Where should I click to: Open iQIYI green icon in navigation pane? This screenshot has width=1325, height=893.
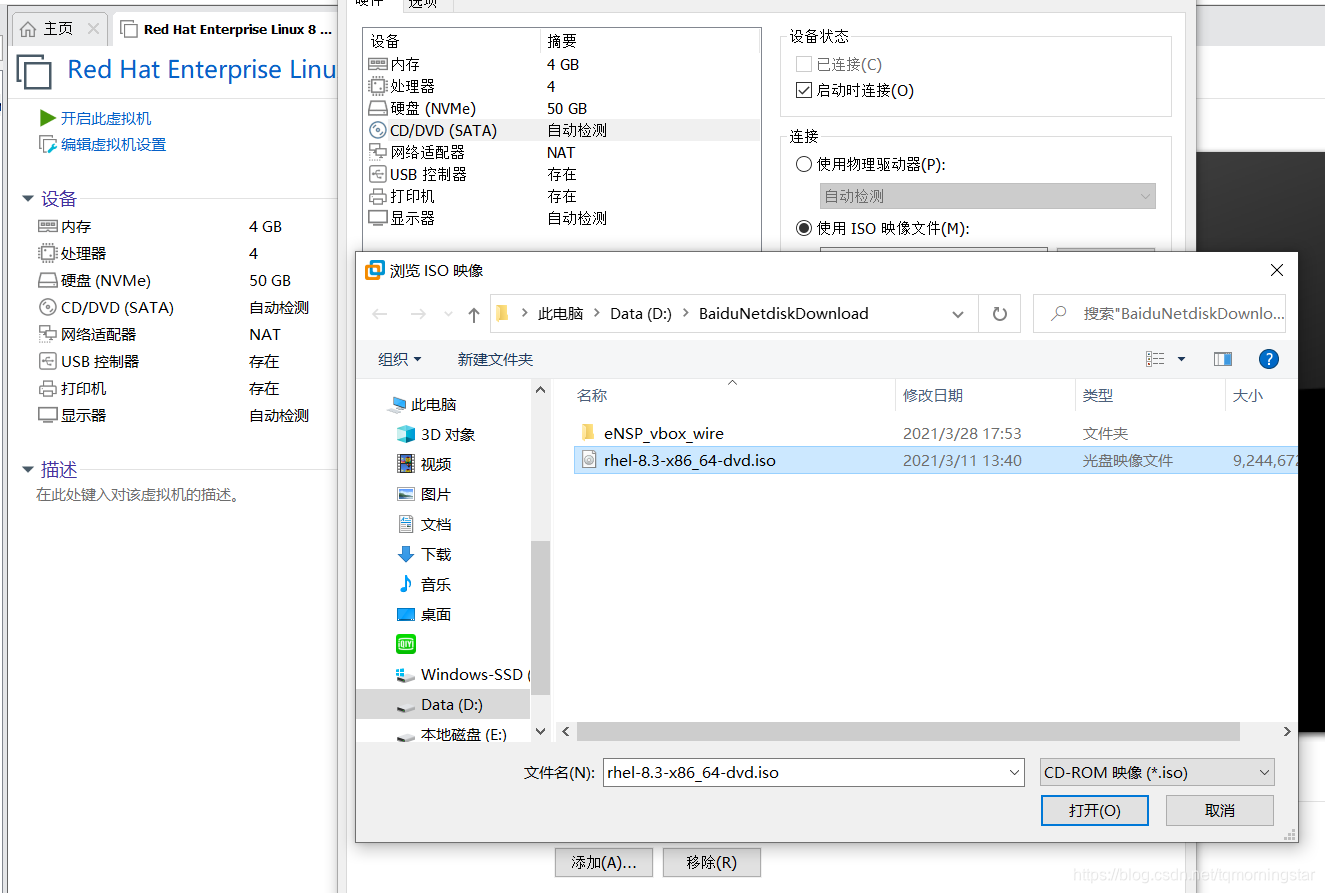click(406, 644)
